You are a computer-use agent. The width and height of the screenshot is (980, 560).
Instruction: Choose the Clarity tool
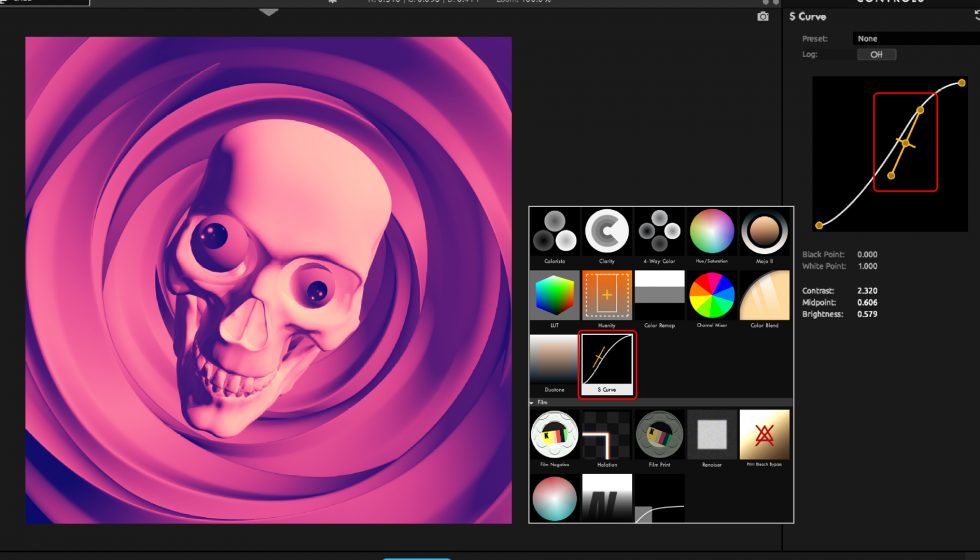(607, 233)
